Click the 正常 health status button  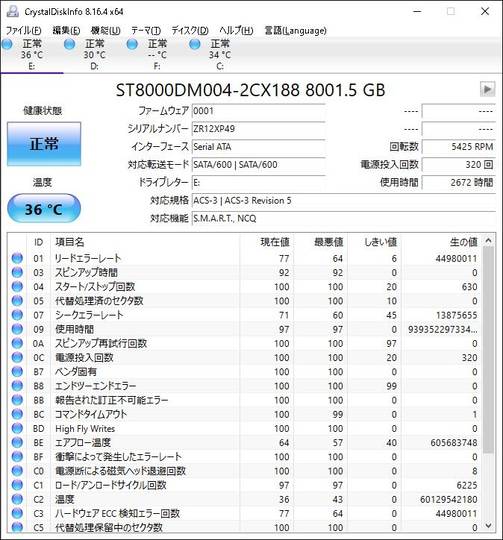[x=44, y=144]
